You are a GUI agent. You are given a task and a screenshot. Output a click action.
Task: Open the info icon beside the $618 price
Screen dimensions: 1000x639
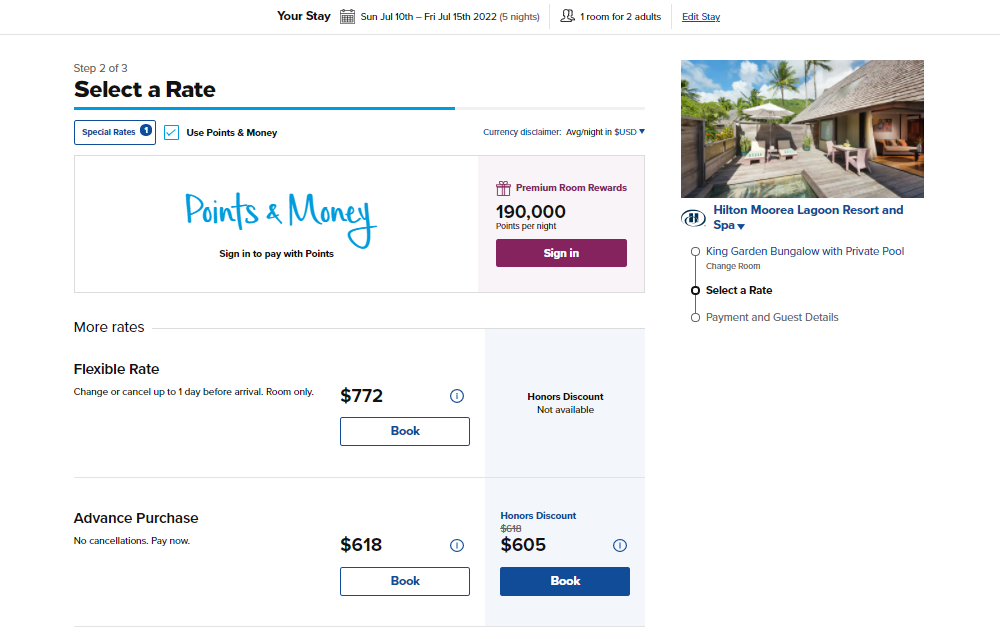pos(457,545)
